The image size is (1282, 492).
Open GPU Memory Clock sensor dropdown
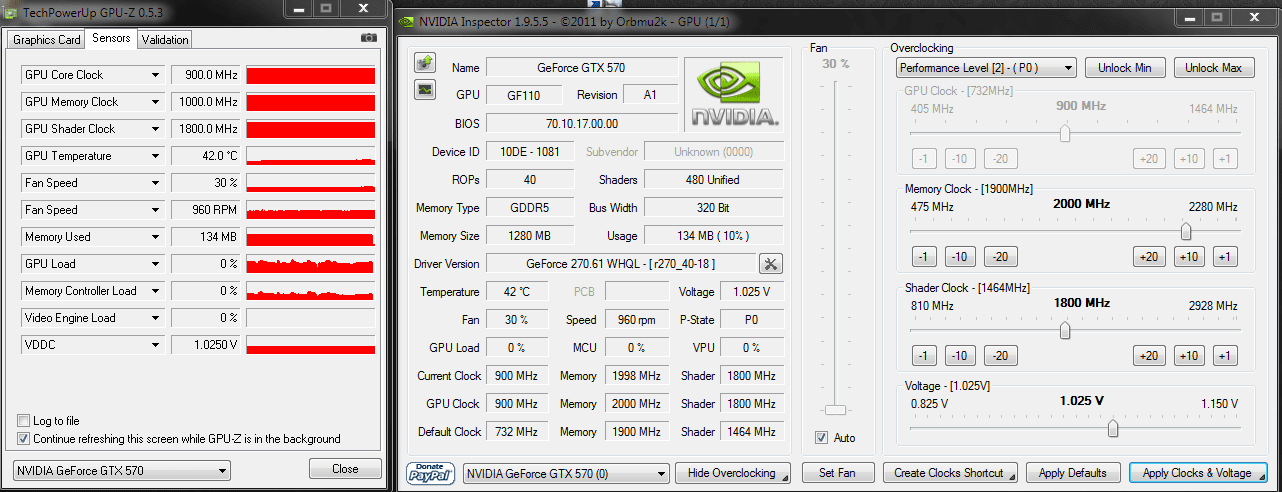click(155, 102)
